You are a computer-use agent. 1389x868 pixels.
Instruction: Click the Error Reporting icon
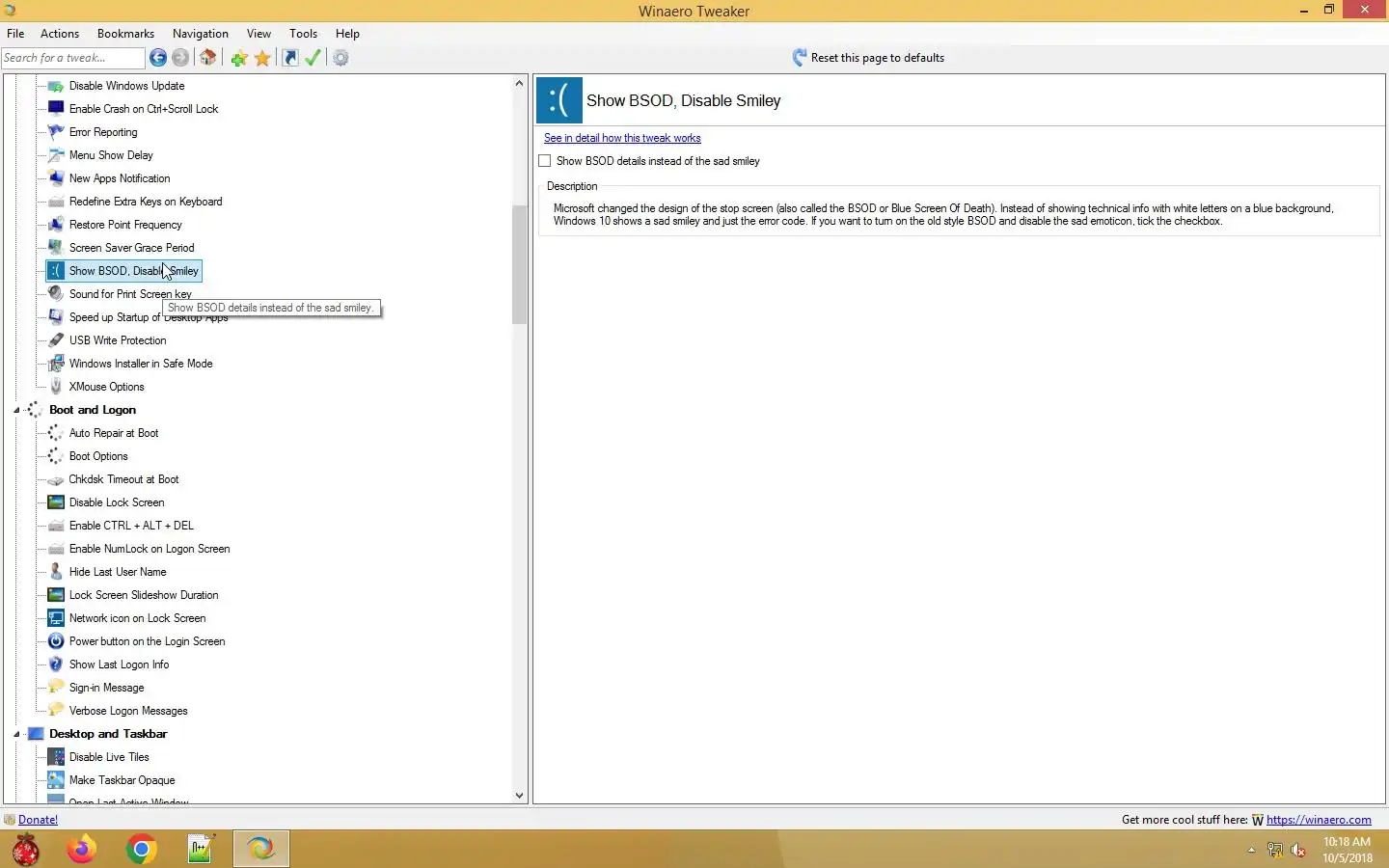coord(56,132)
